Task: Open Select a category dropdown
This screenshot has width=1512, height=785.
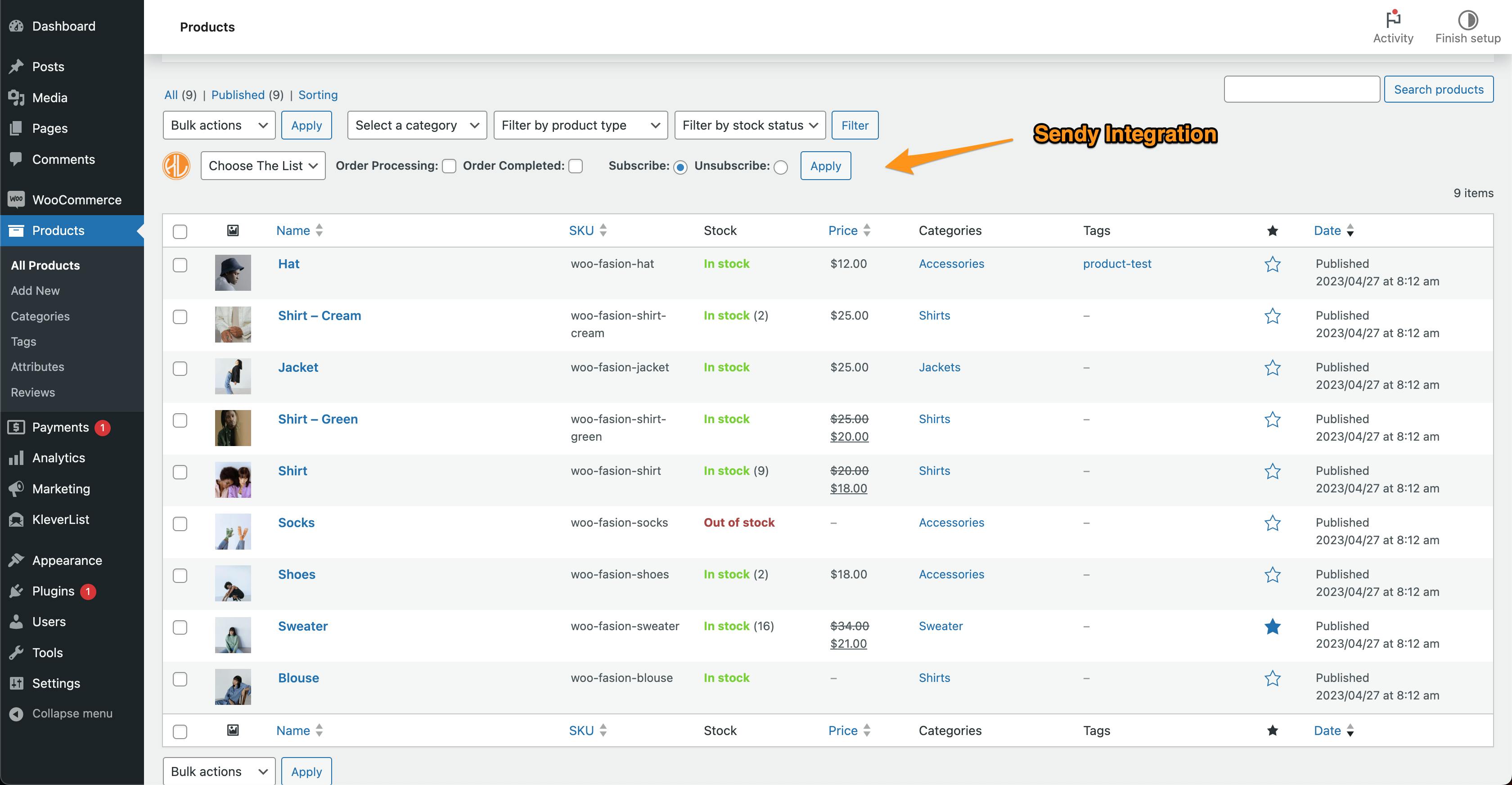Action: (417, 125)
